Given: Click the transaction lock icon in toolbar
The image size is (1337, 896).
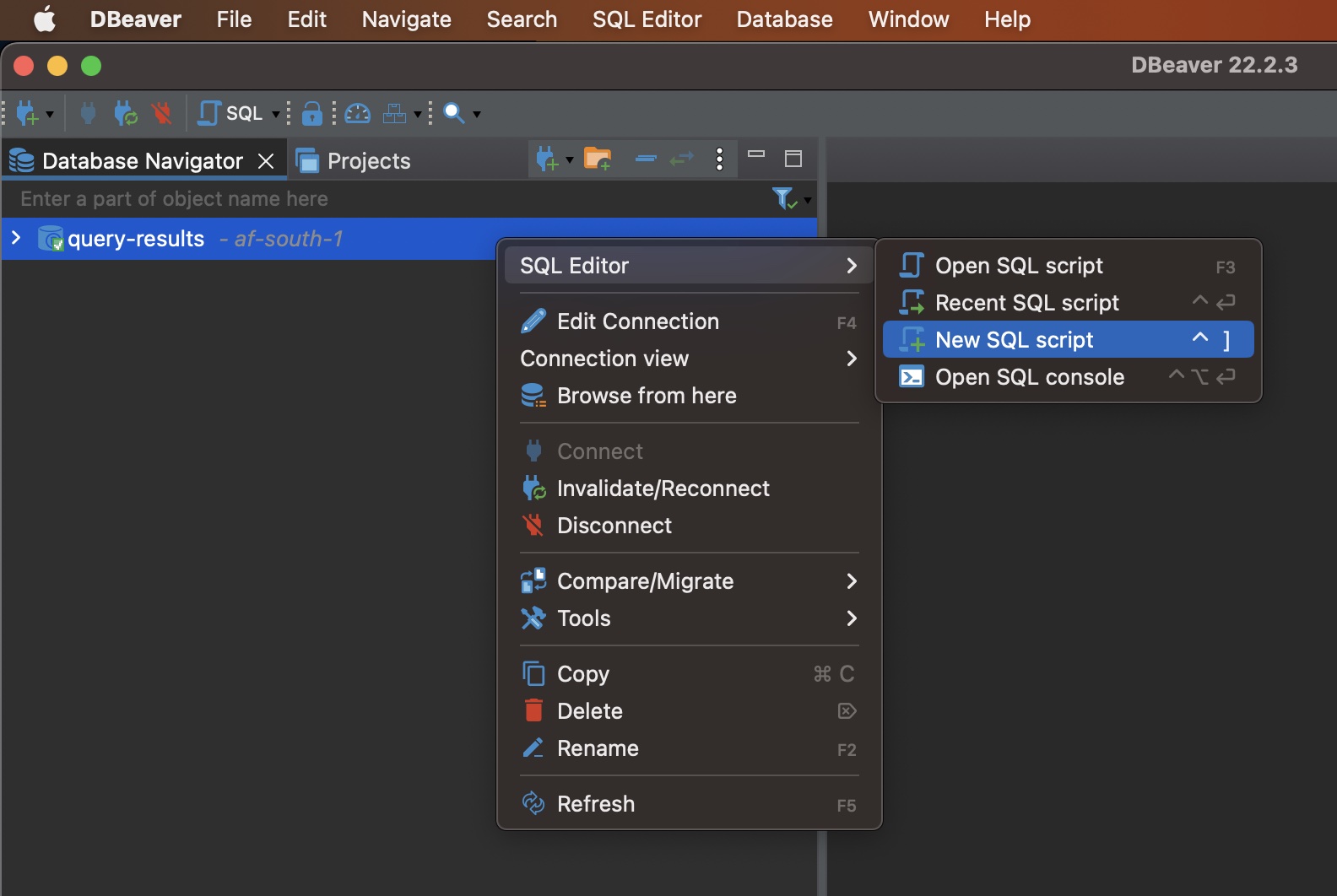Looking at the screenshot, I should pyautogui.click(x=312, y=113).
